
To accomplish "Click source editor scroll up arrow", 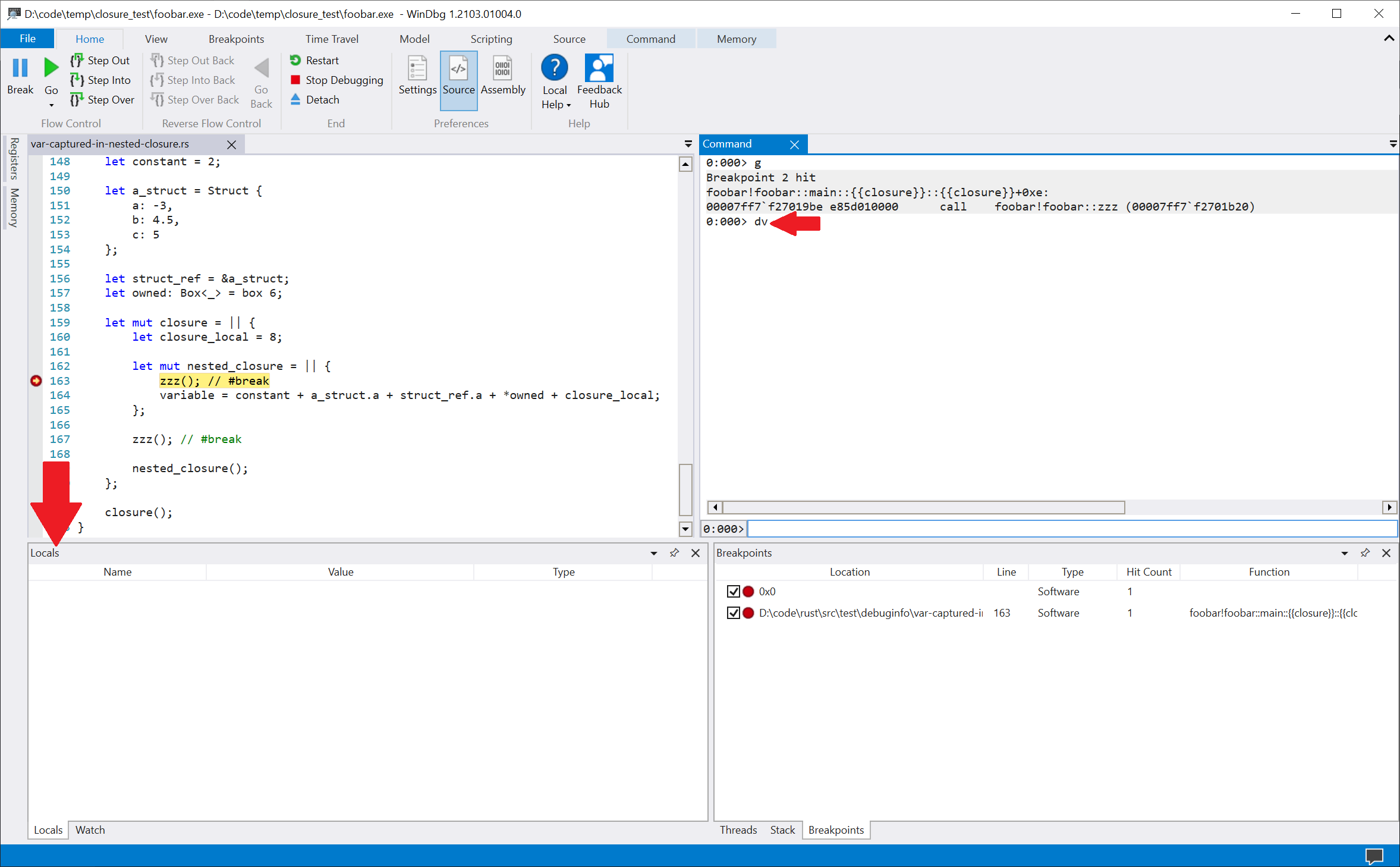I will pyautogui.click(x=685, y=165).
